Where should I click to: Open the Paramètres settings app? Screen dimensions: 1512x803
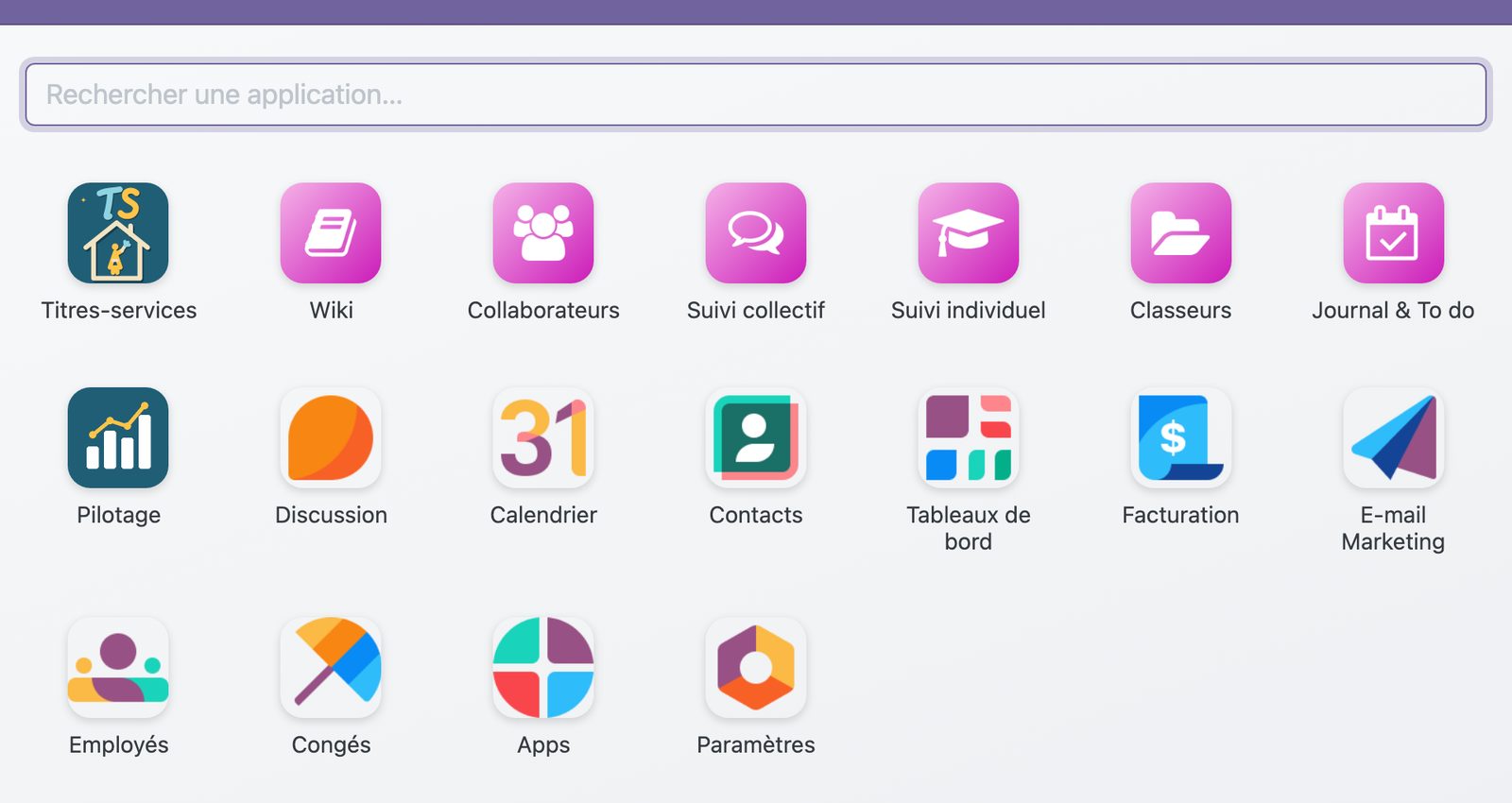(x=756, y=668)
